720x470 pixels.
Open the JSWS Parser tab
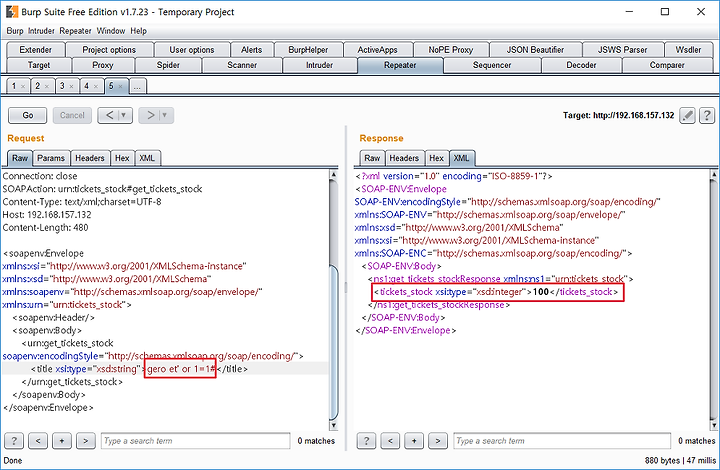click(x=623, y=50)
